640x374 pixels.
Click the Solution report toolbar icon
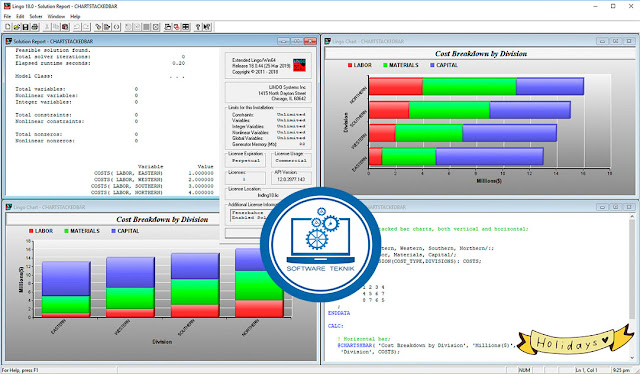(137, 27)
